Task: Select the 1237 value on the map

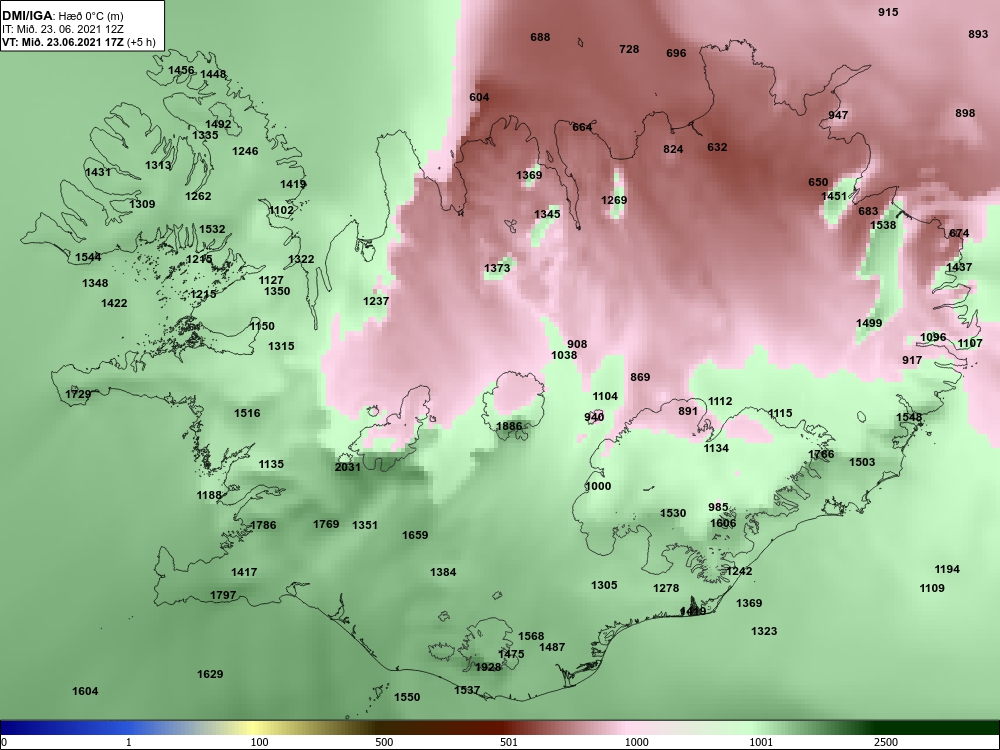Action: pyautogui.click(x=376, y=300)
